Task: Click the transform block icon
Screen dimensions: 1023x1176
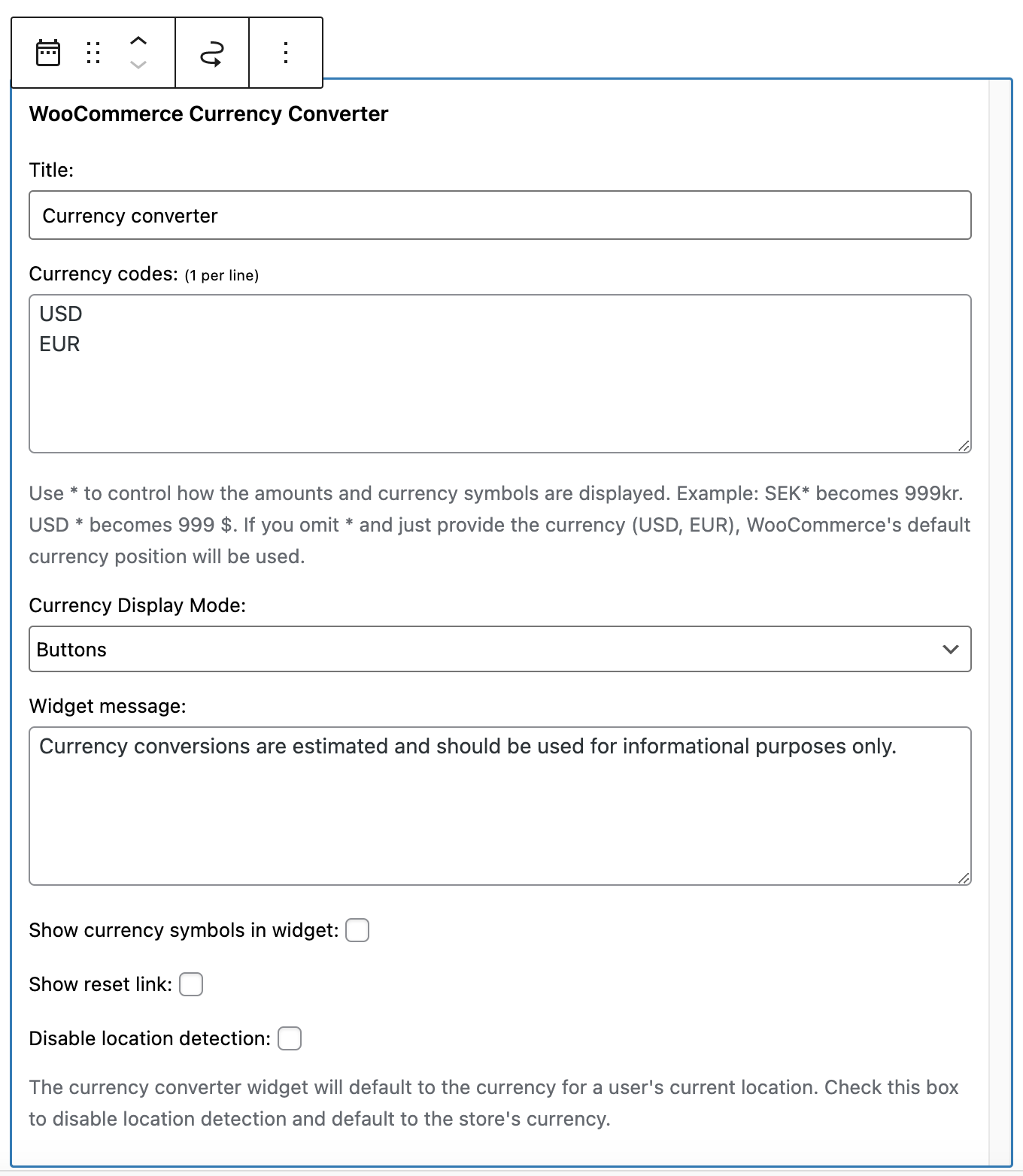Action: pos(211,53)
